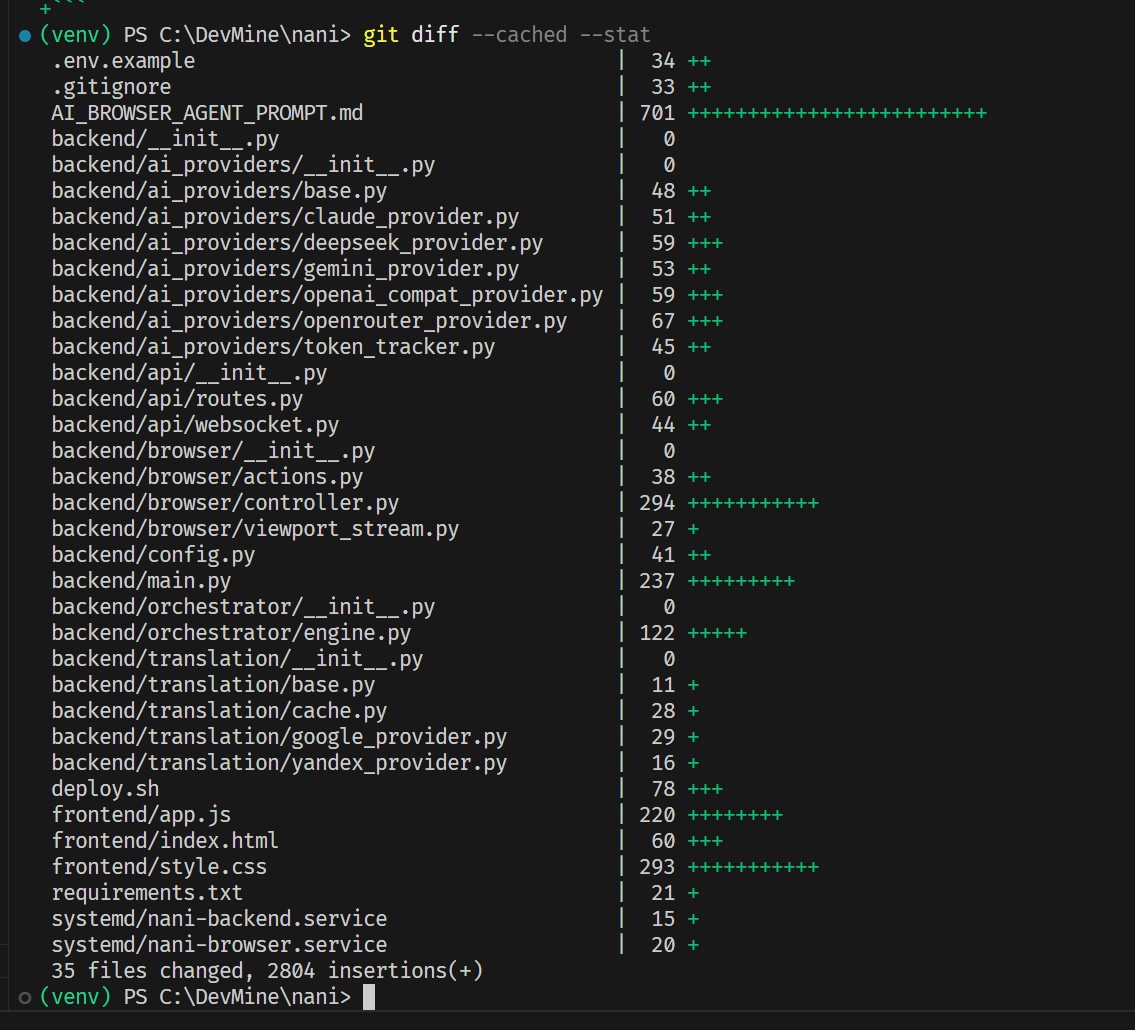The width and height of the screenshot is (1135, 1030).
Task: Open the deploy.sh file link
Action: click(x=105, y=789)
